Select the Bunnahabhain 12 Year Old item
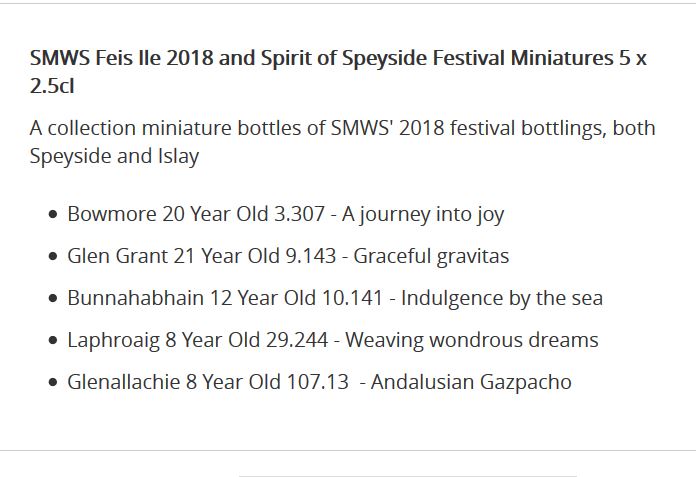This screenshot has width=696, height=477. [335, 298]
